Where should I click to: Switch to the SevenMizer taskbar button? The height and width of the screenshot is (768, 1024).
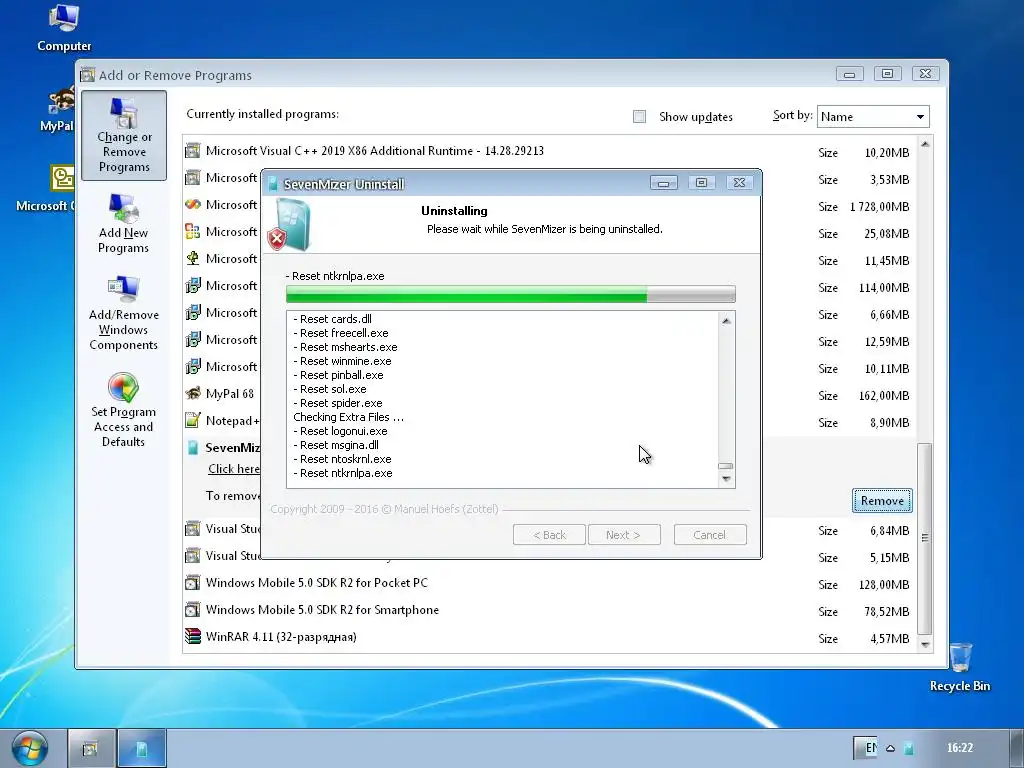click(142, 748)
